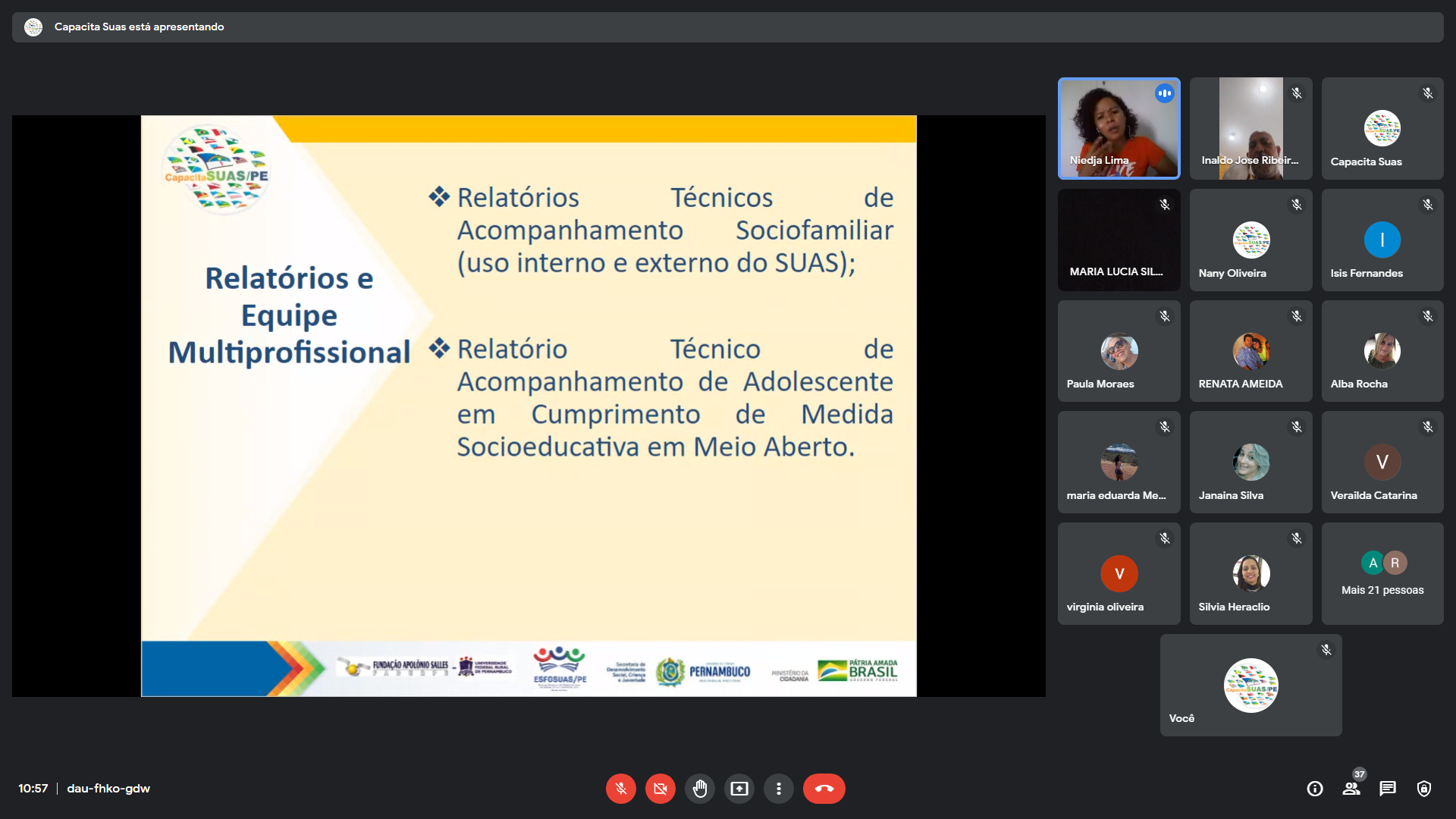
Task: Turn on the camera button
Action: point(660,789)
